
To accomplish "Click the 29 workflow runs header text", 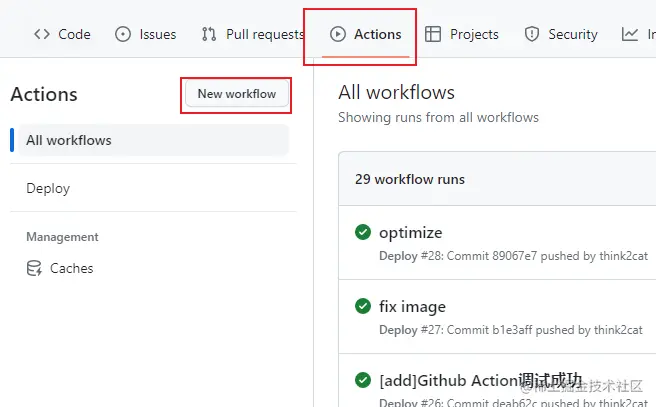I will pyautogui.click(x=410, y=179).
